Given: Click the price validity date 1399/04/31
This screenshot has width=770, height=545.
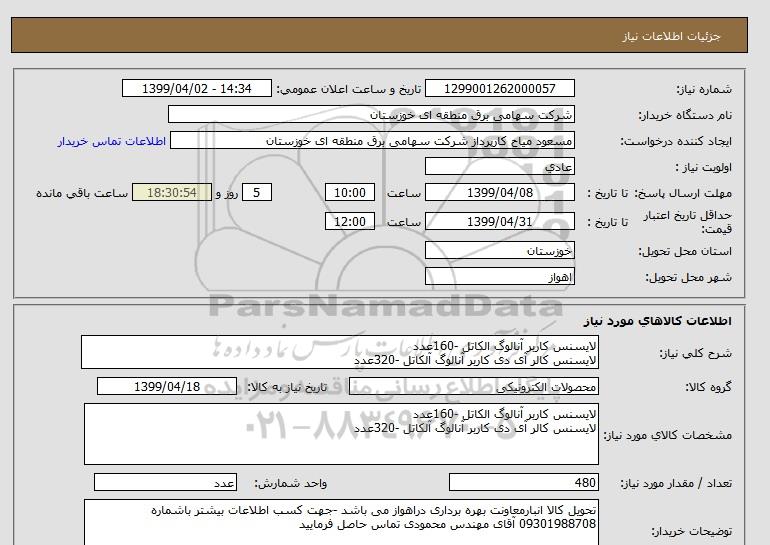Looking at the screenshot, I should click(x=500, y=222).
